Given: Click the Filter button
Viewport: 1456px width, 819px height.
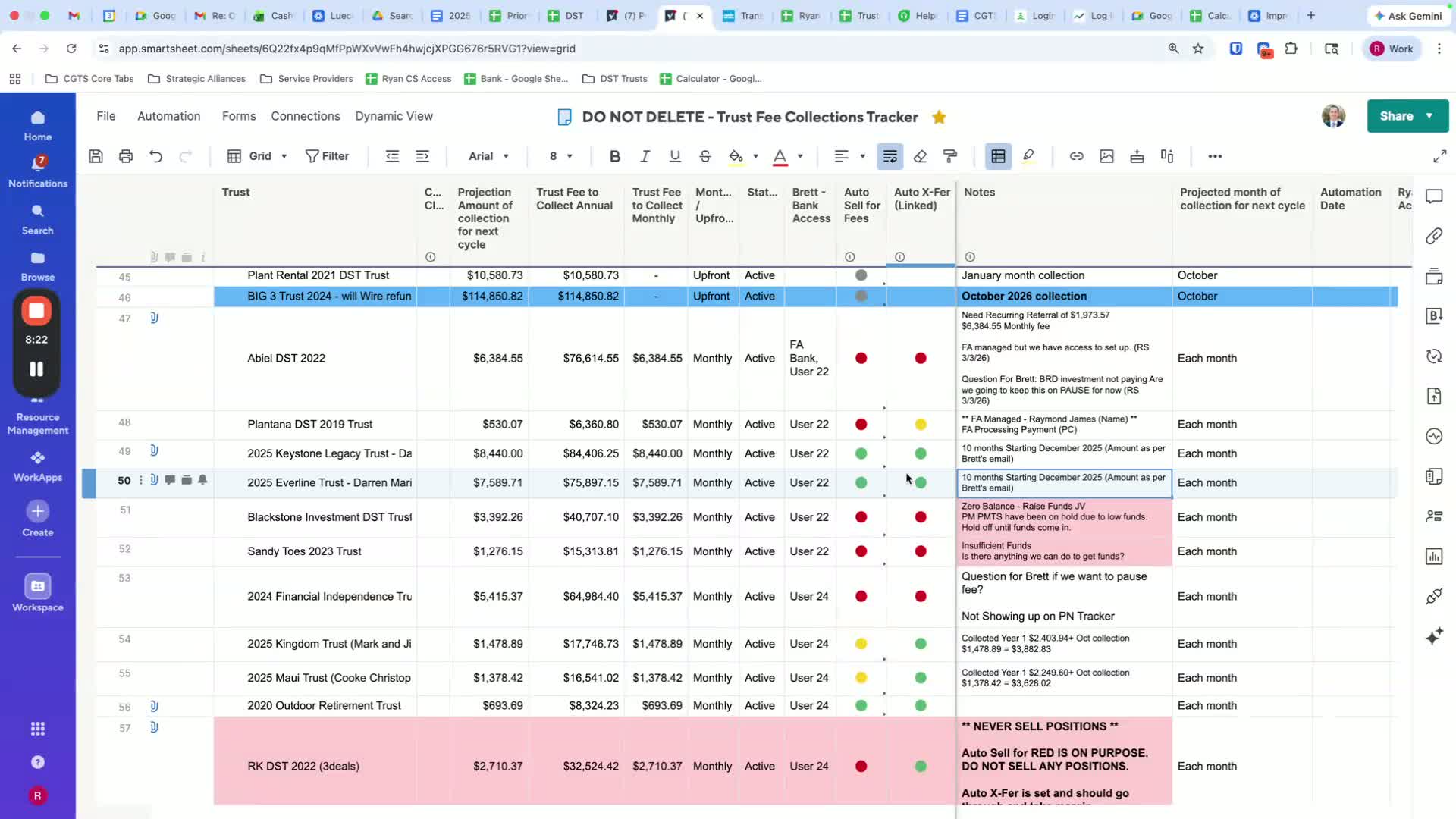Looking at the screenshot, I should coord(327,156).
